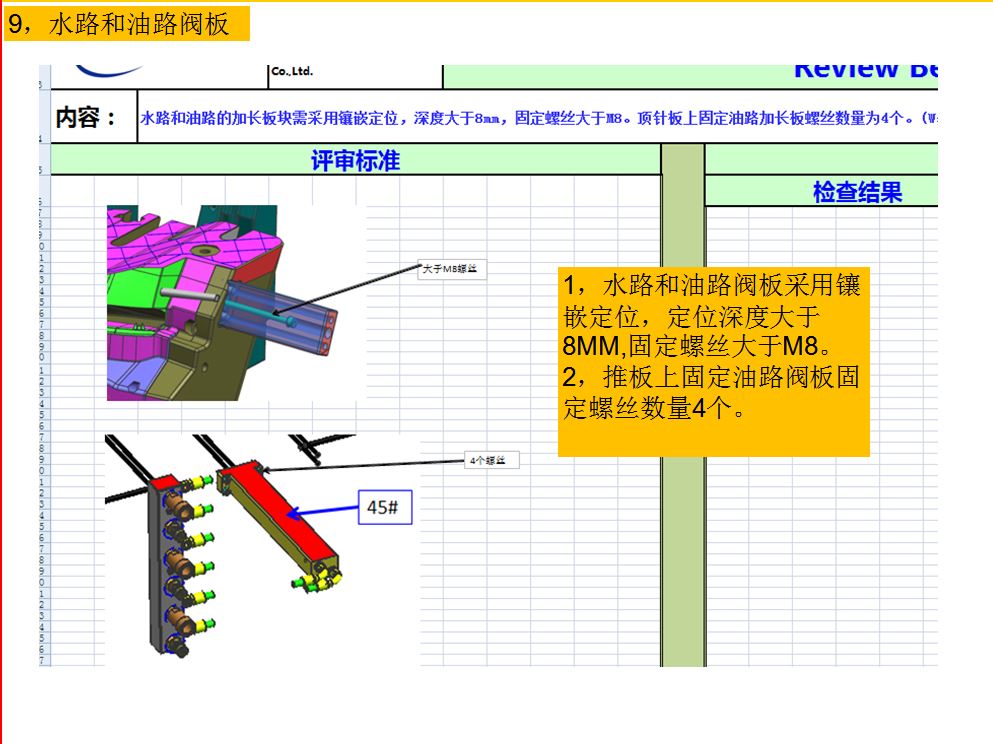Select the 评审标准 header cell

355,160
